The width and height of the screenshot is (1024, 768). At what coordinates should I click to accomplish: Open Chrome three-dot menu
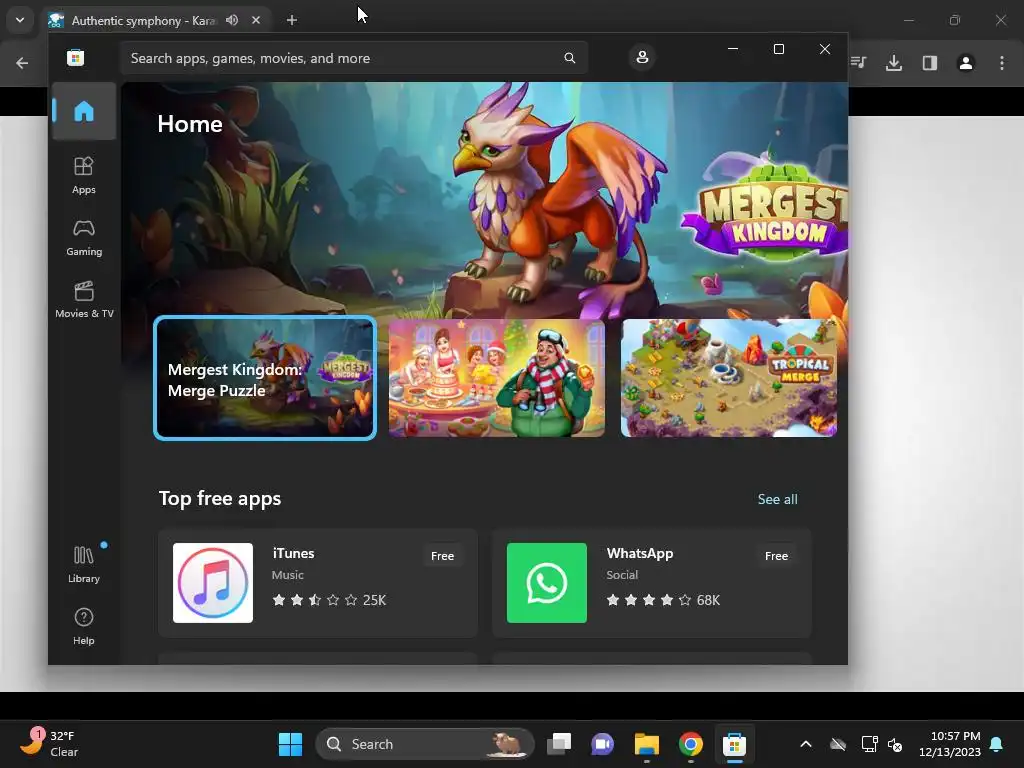pyautogui.click(x=1002, y=63)
